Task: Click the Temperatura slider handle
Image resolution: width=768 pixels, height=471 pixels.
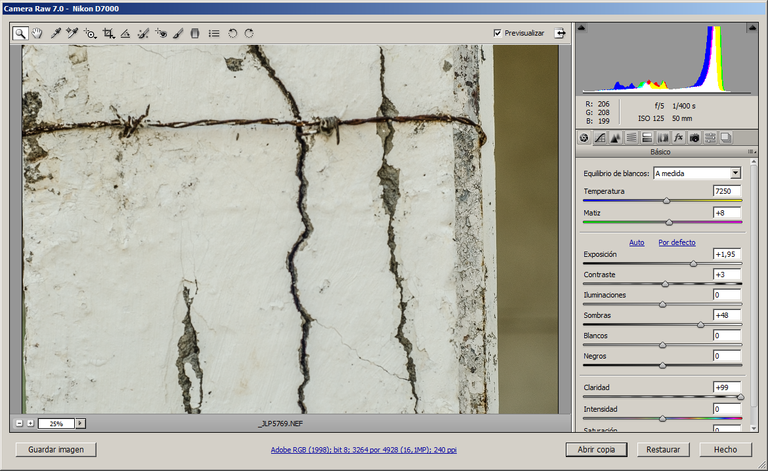Action: click(667, 201)
